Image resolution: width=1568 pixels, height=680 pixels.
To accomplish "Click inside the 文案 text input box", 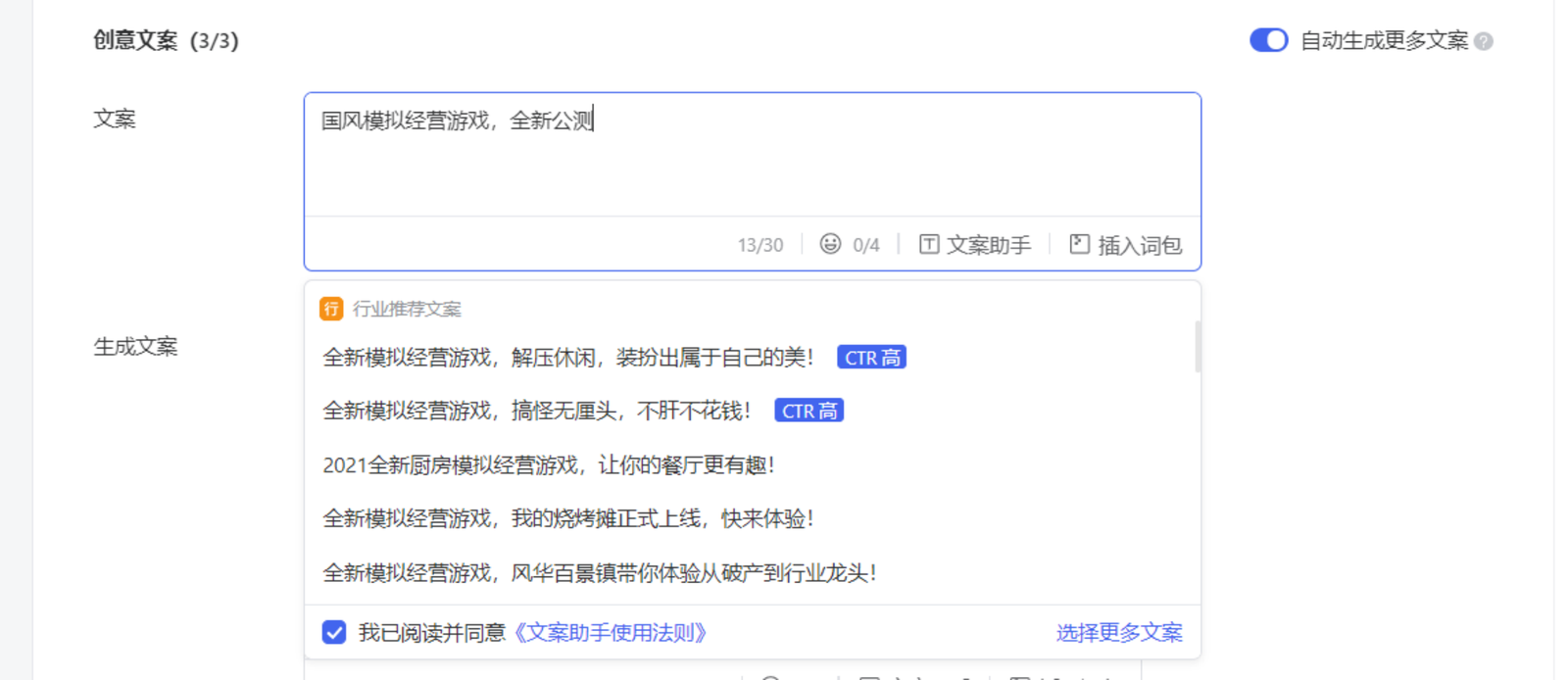I will [752, 155].
